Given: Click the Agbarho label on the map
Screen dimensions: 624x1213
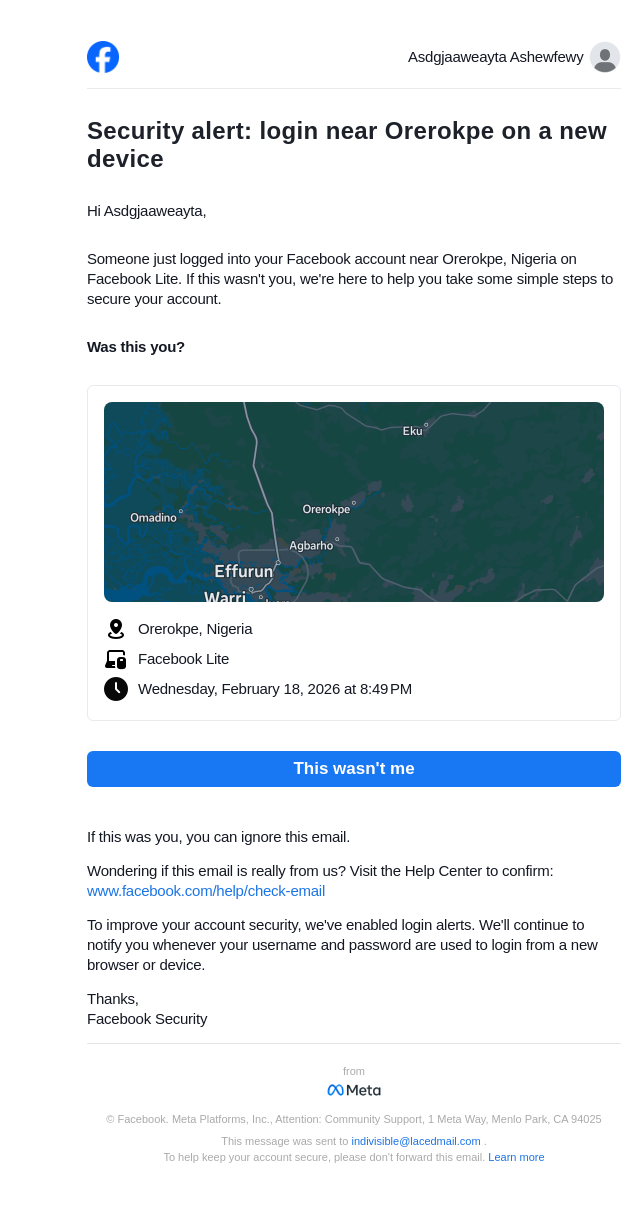Looking at the screenshot, I should tap(311, 546).
